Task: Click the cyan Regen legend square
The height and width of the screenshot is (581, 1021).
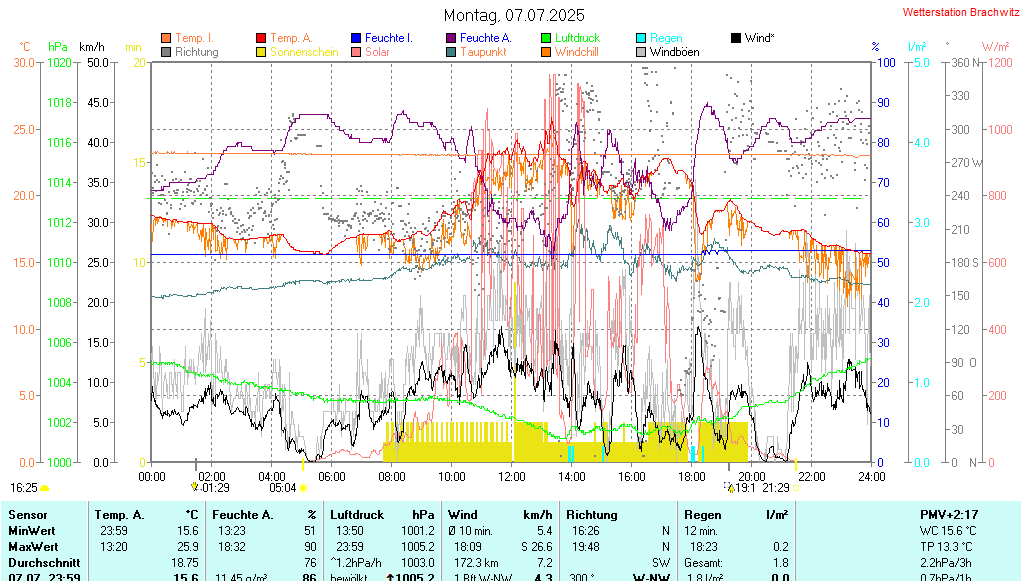Action: pyautogui.click(x=642, y=38)
